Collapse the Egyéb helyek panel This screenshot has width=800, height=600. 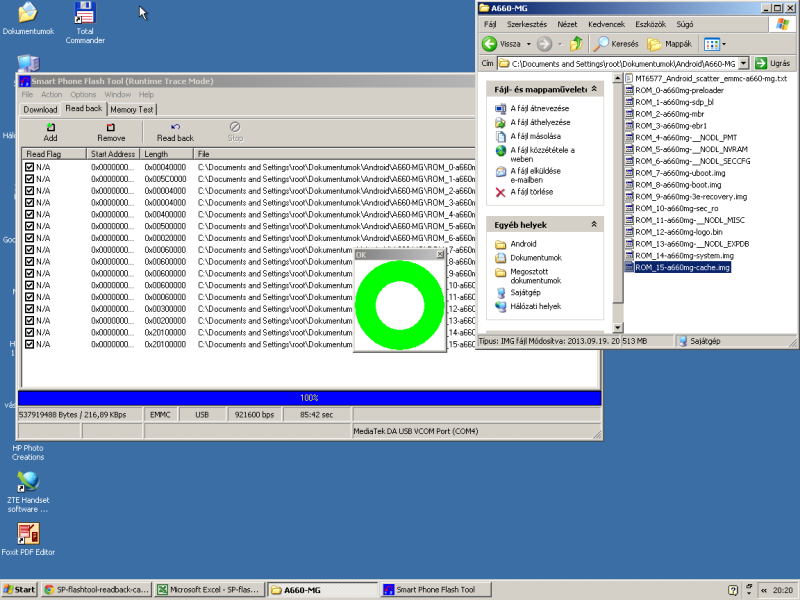point(594,224)
